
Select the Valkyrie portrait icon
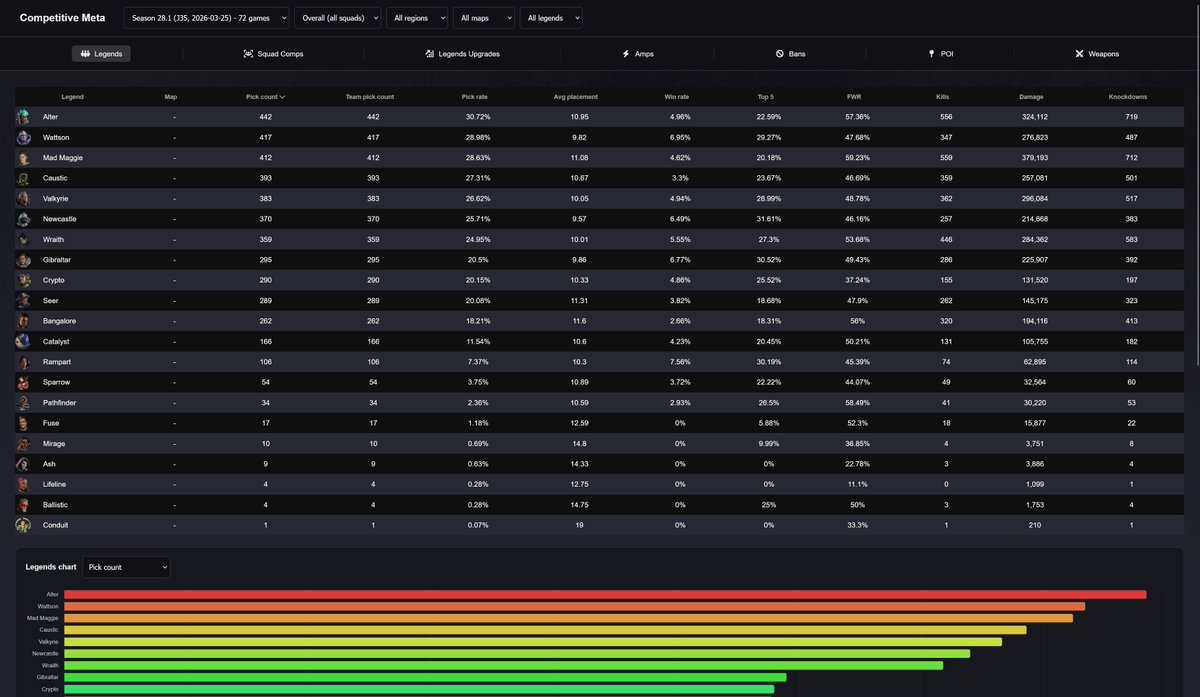[x=23, y=199]
